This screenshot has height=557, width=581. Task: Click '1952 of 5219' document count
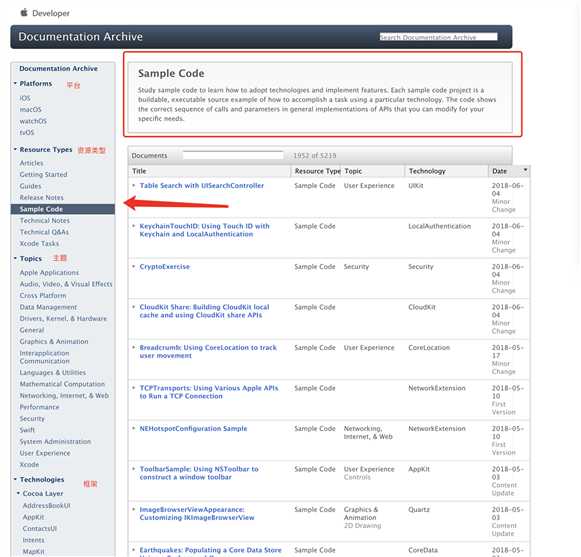(x=315, y=156)
